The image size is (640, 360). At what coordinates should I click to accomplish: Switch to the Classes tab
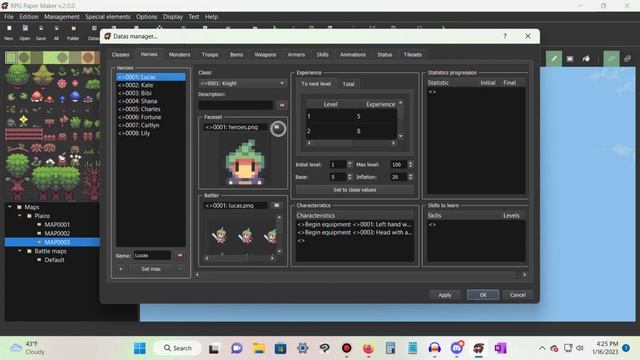[120, 55]
